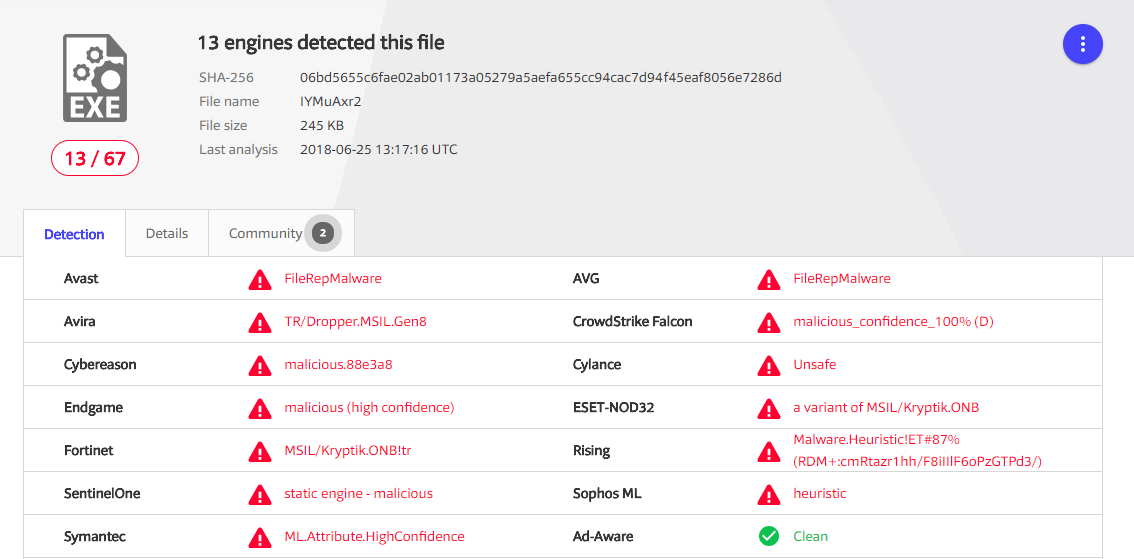1134x559 pixels.
Task: Click the Sophos ML engine name
Action: [x=607, y=494]
